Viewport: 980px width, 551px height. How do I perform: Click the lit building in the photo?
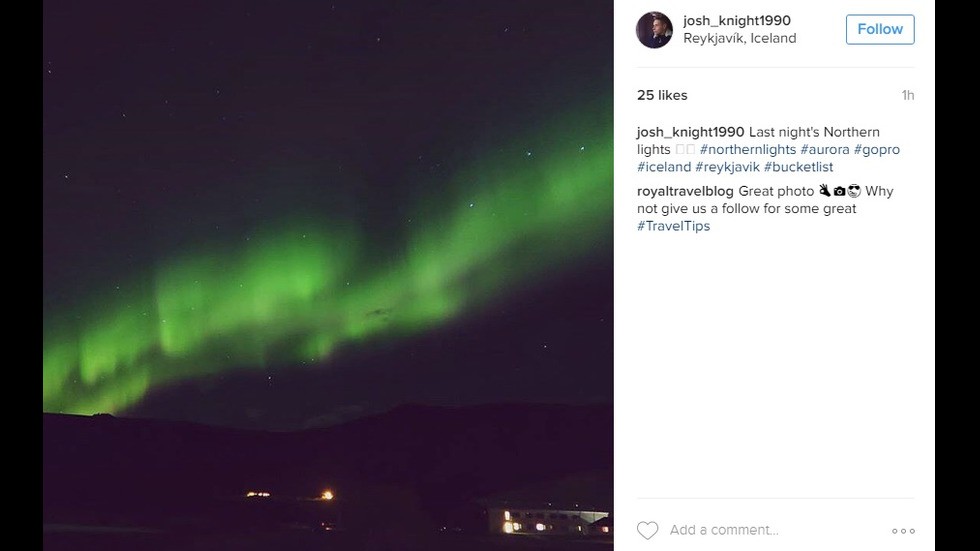coord(548,520)
